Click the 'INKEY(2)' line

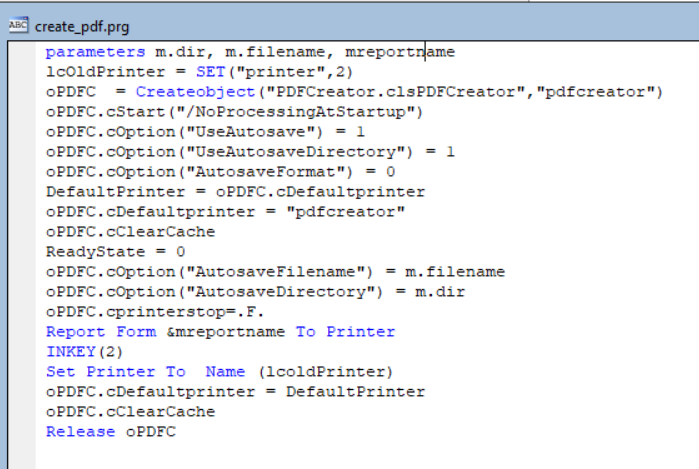point(84,352)
